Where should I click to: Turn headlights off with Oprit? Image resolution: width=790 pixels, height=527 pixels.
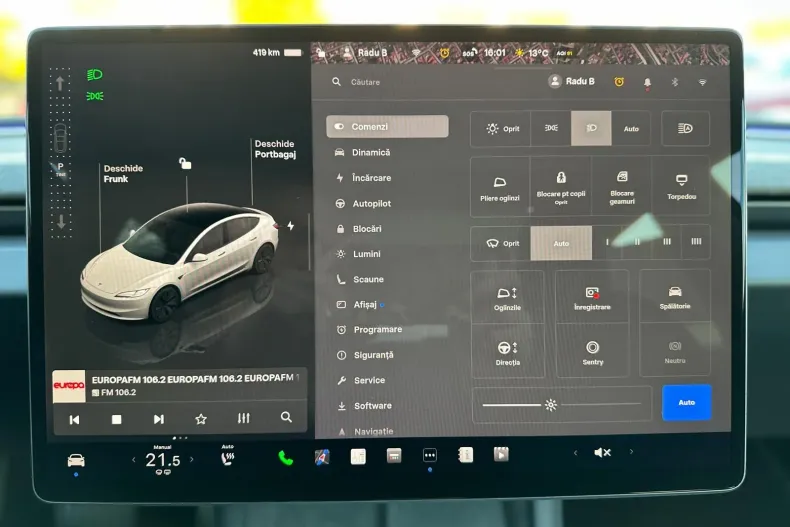pos(501,128)
